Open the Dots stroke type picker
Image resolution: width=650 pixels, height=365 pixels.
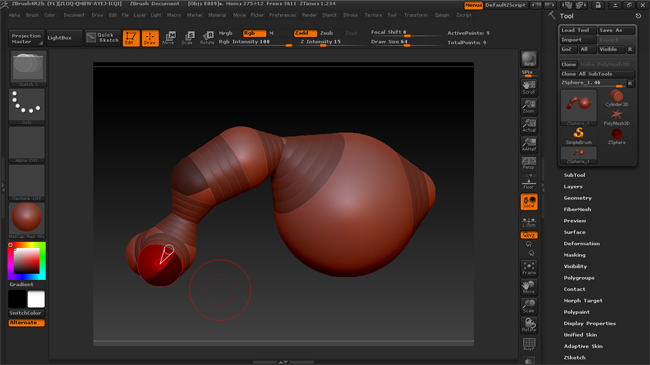[x=27, y=106]
